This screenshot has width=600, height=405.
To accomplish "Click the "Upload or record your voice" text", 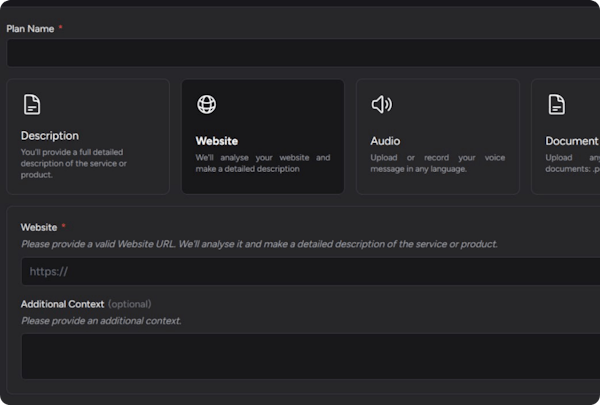I will (x=437, y=163).
